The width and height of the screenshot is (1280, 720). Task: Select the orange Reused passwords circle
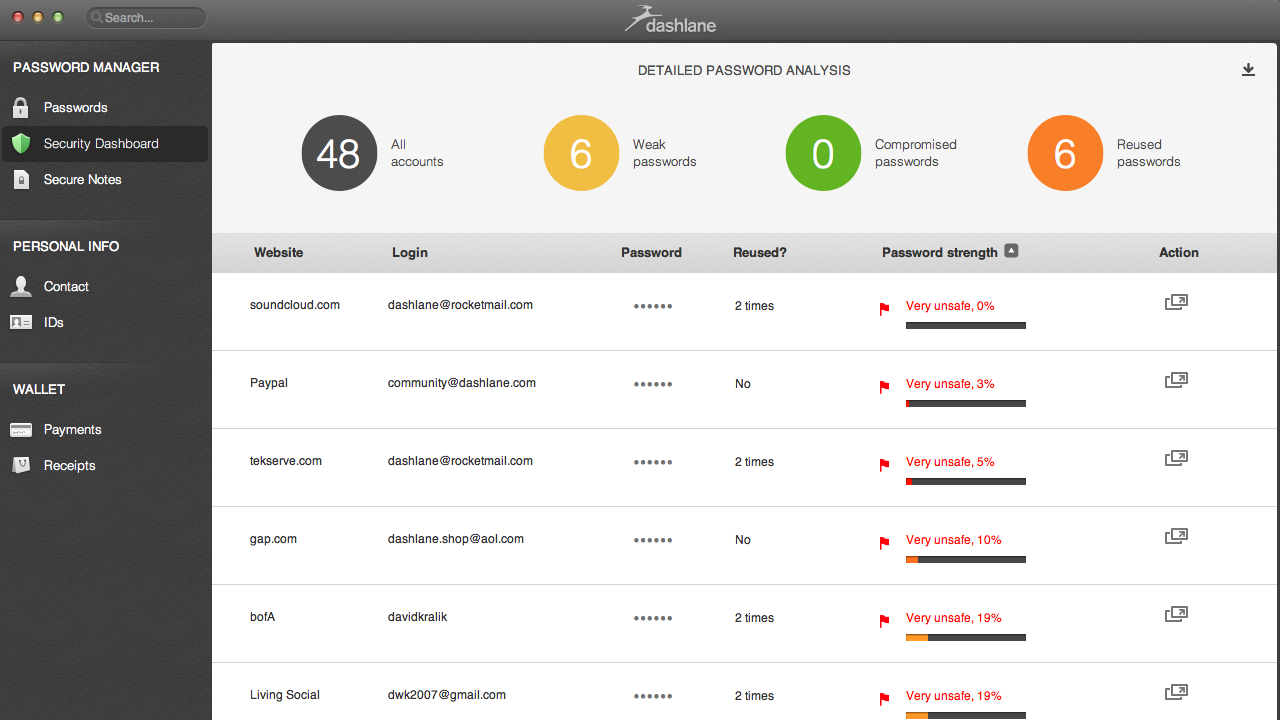(1065, 153)
